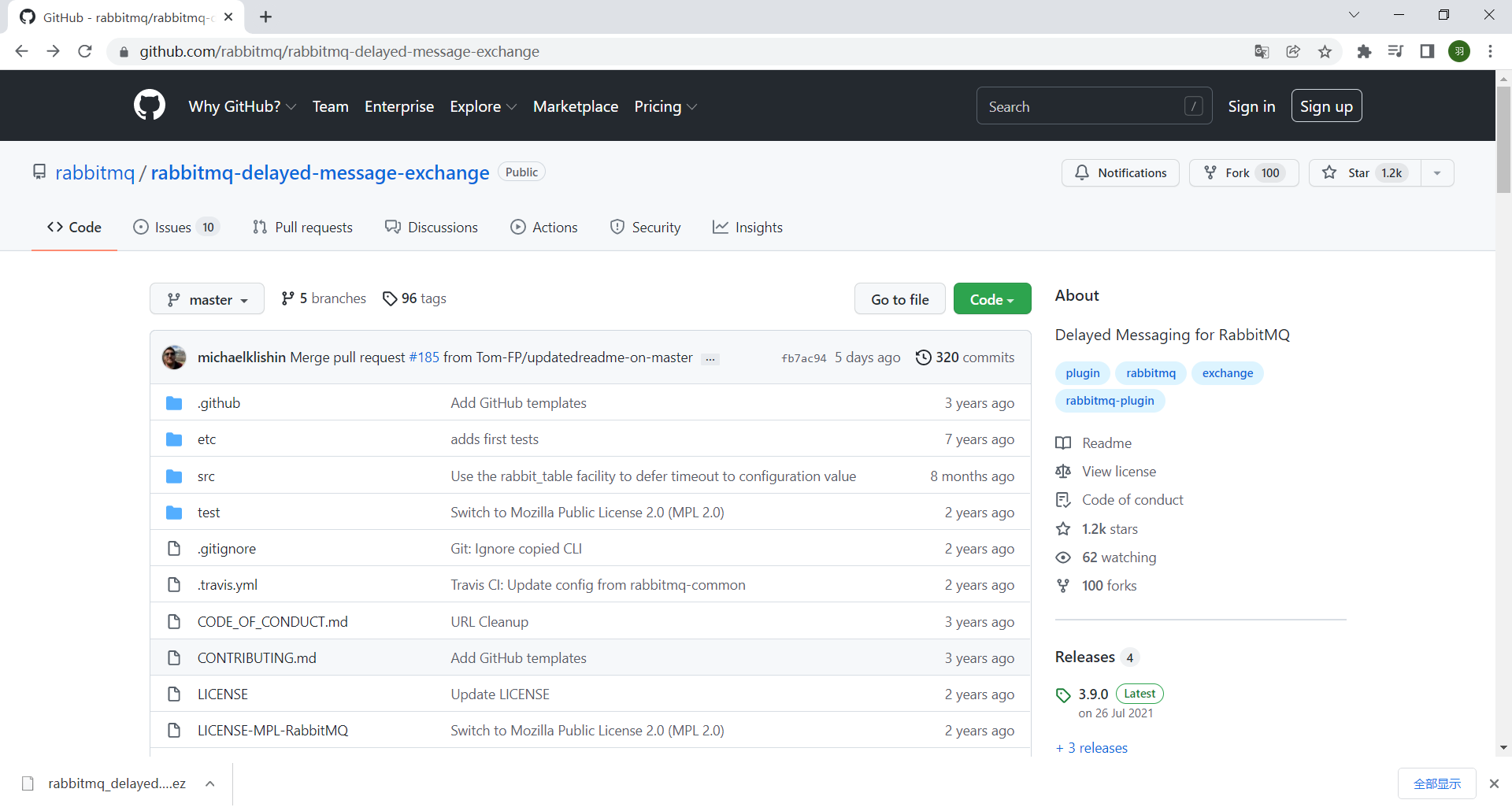Open the Security shield section

(645, 227)
